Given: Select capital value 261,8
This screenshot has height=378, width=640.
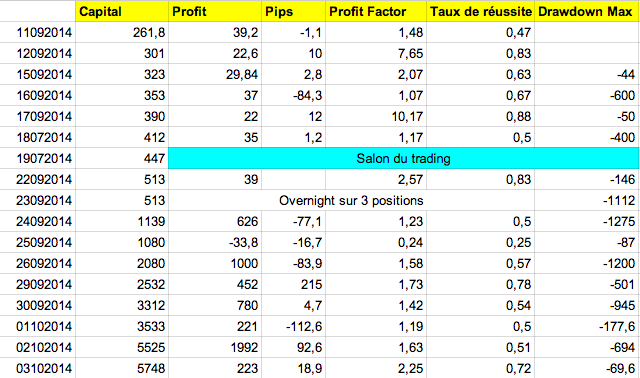Looking at the screenshot, I should pos(122,32).
